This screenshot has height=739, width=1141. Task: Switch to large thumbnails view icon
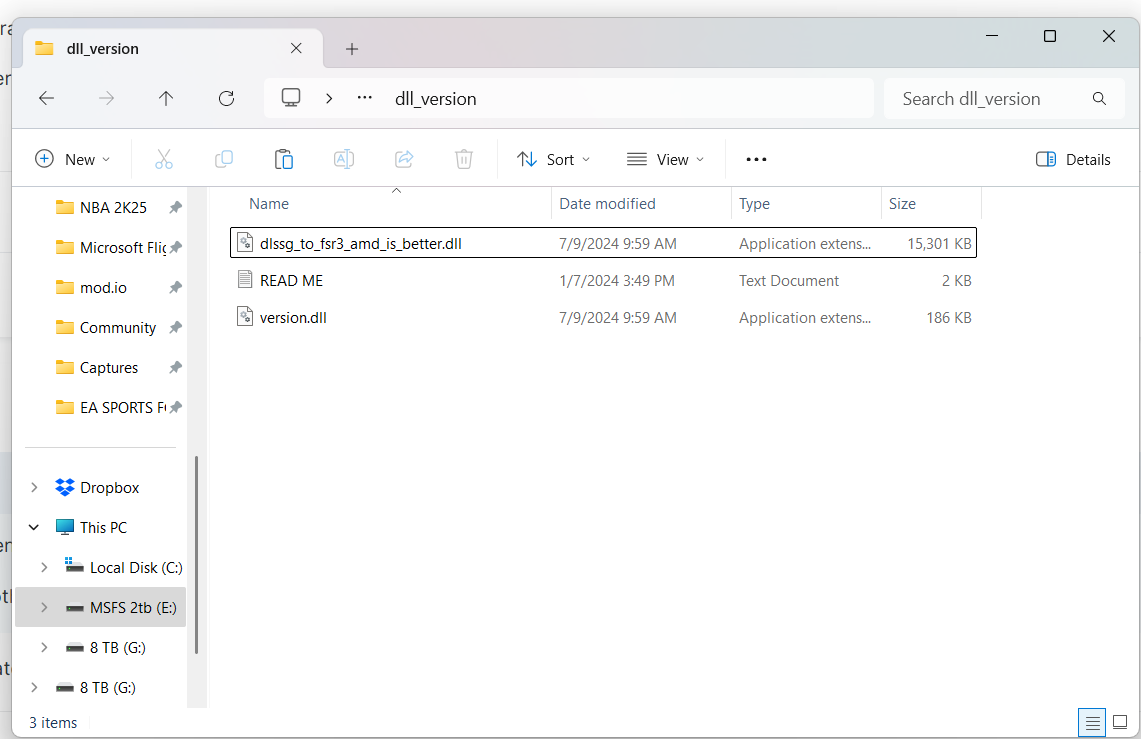(1120, 722)
